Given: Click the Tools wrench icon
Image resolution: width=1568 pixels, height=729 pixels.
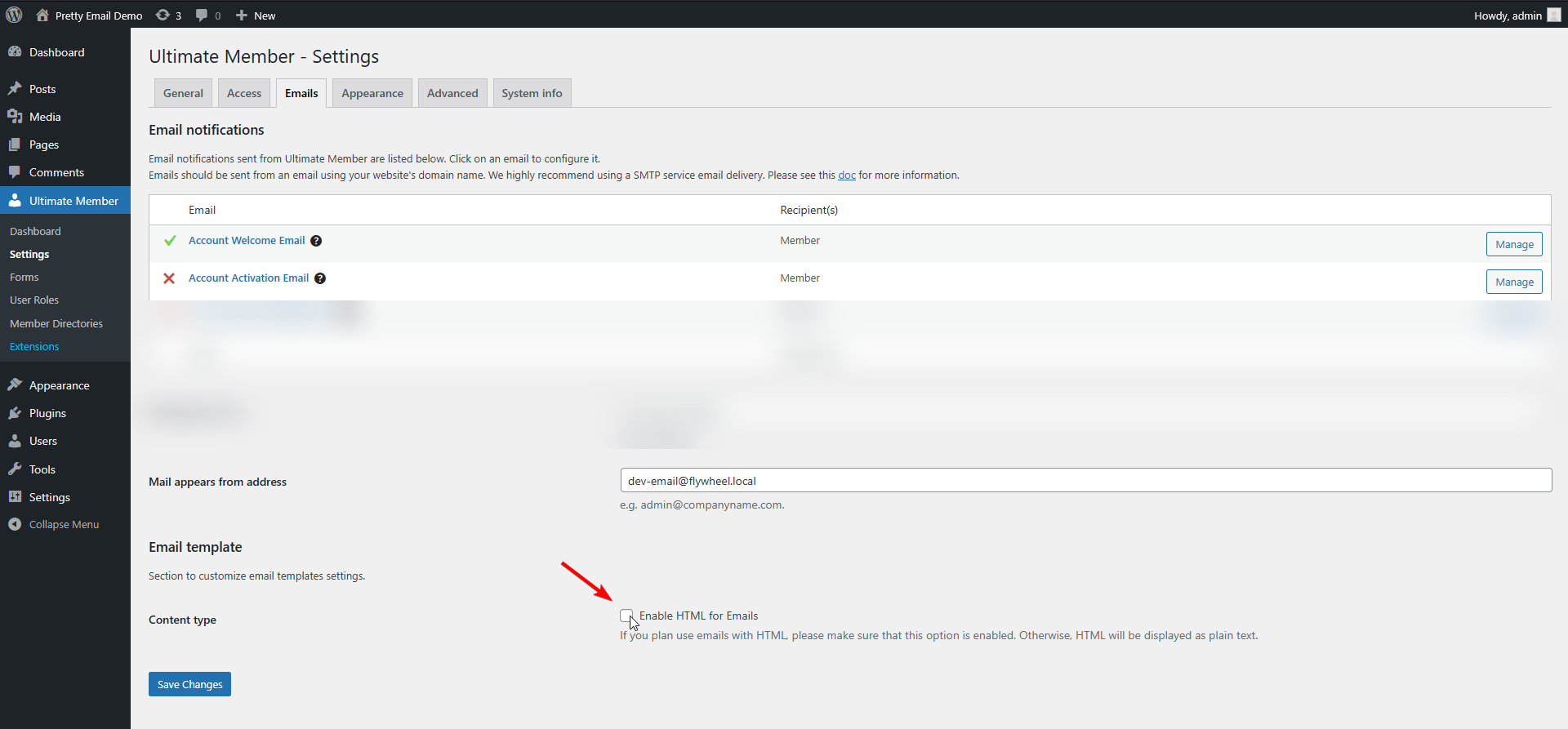Looking at the screenshot, I should click(15, 469).
